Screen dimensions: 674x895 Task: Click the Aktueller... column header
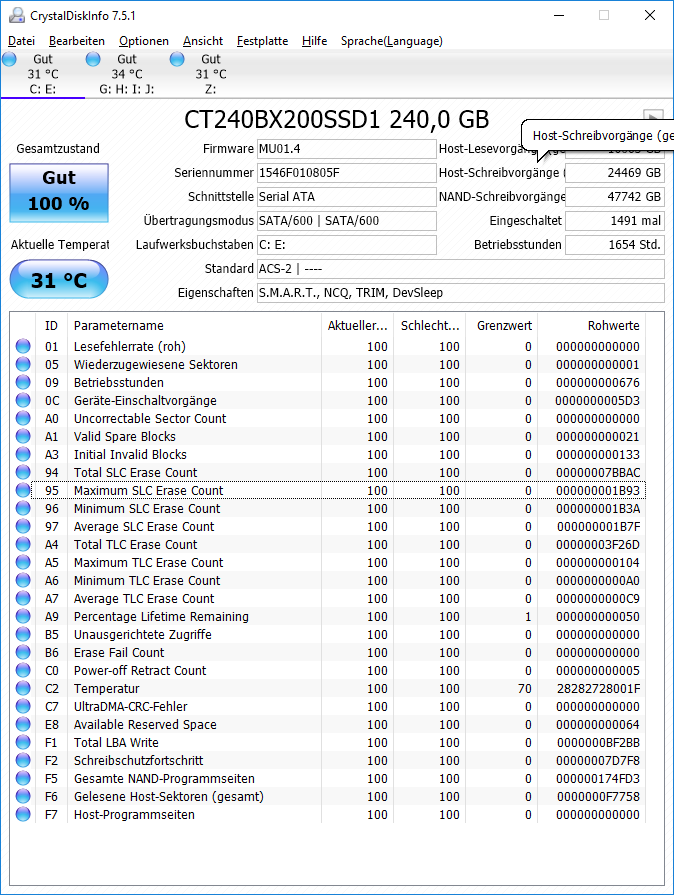pos(357,325)
